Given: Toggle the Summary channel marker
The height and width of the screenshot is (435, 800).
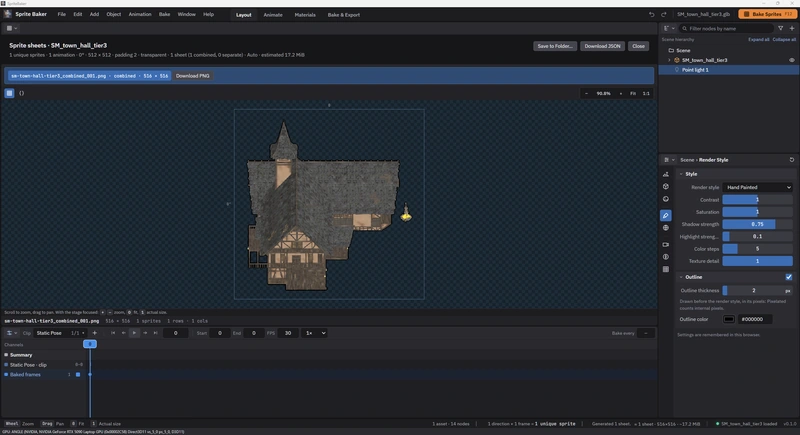Looking at the screenshot, I should pos(6,355).
